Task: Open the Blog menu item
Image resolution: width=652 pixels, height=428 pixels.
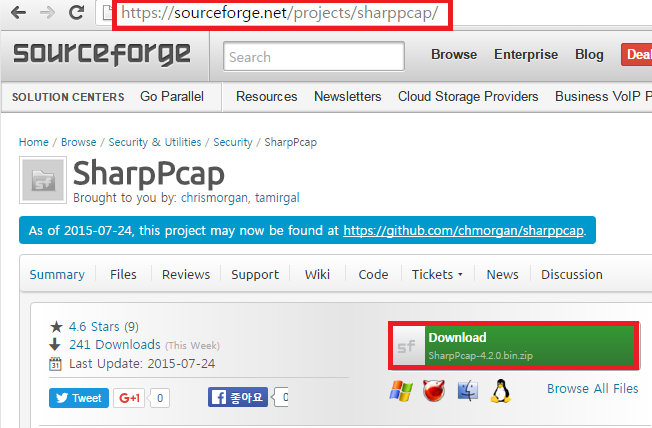Action: (x=589, y=54)
